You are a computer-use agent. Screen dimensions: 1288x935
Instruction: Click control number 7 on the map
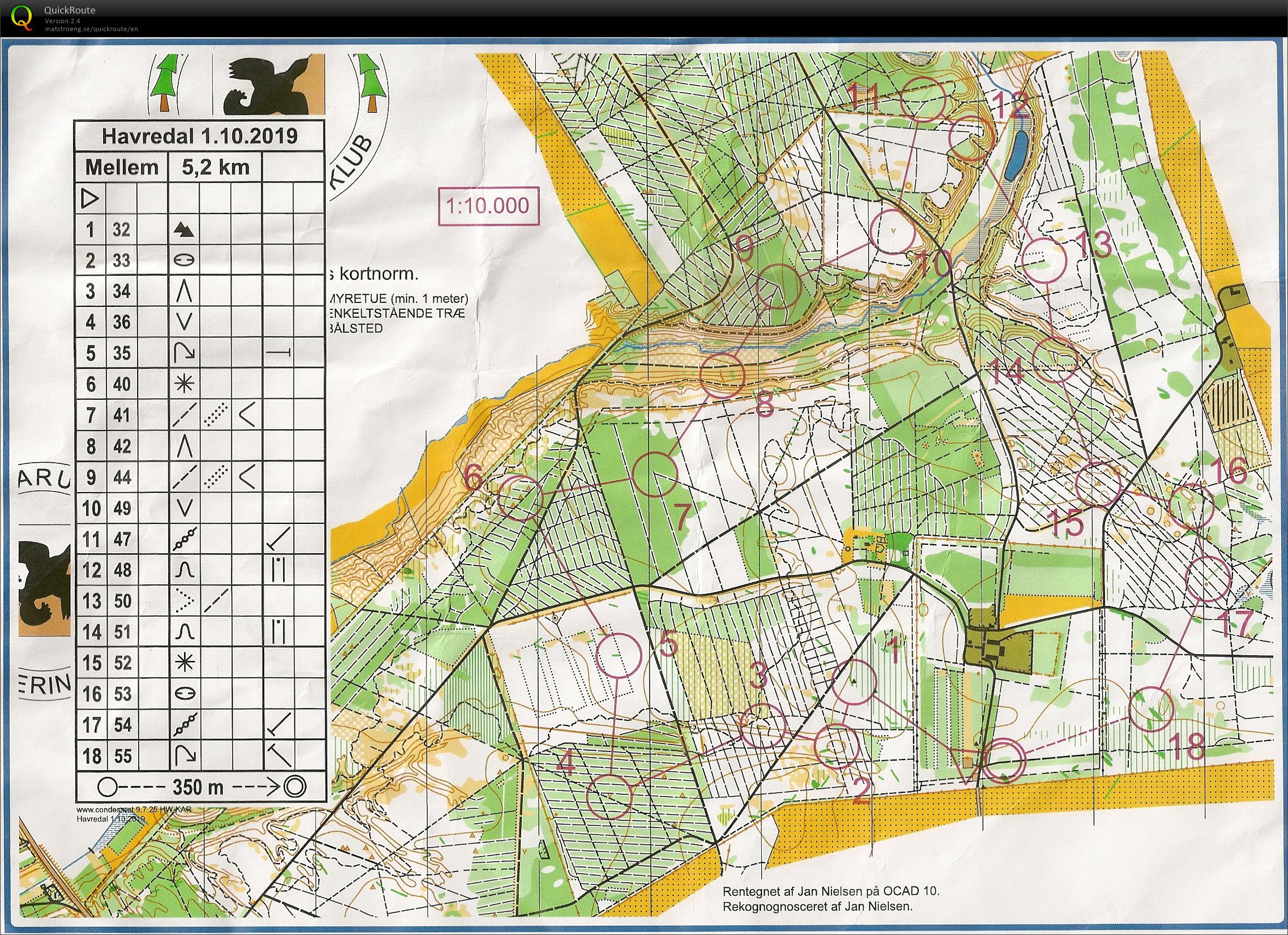coord(683,518)
